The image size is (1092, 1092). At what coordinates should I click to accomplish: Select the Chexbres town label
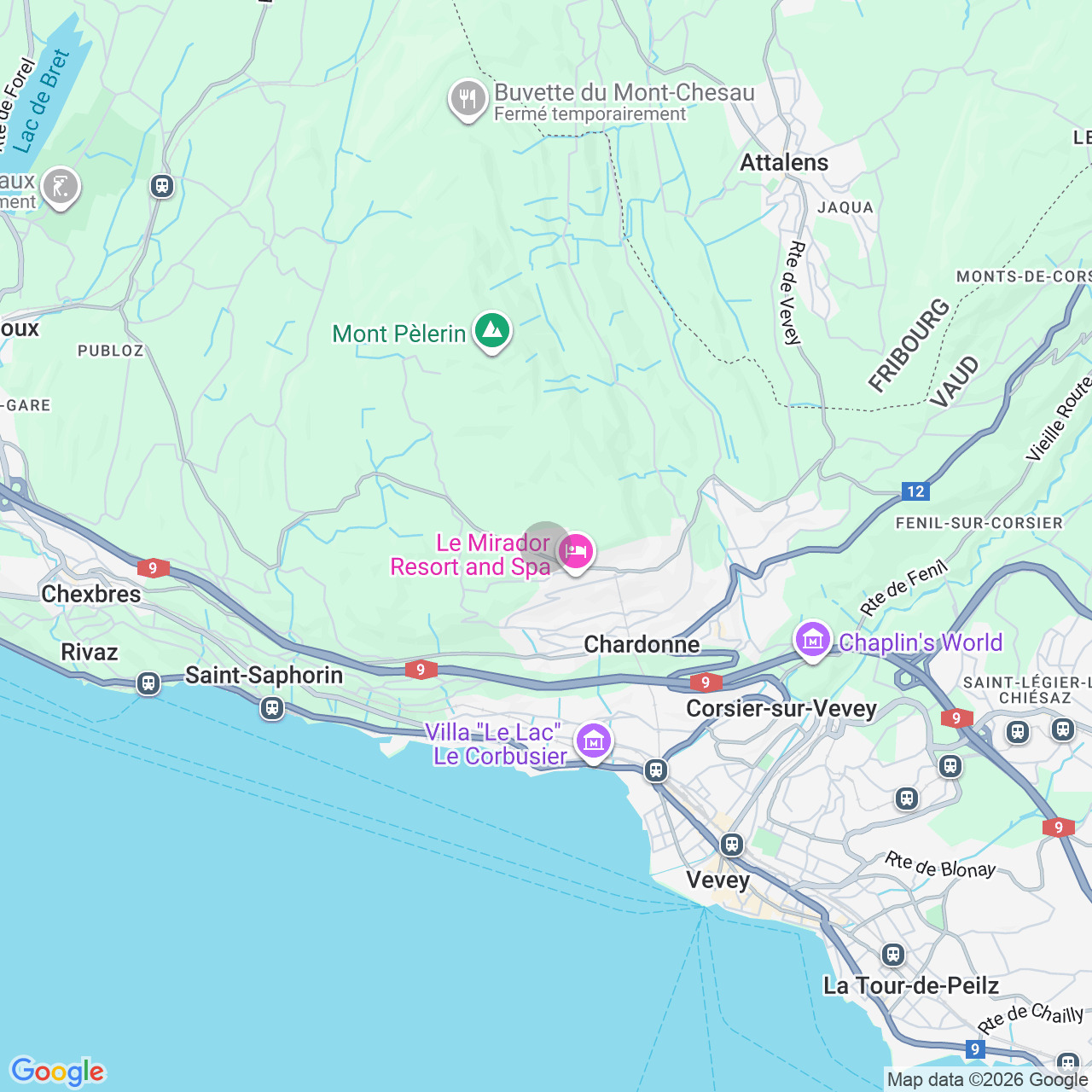click(91, 594)
